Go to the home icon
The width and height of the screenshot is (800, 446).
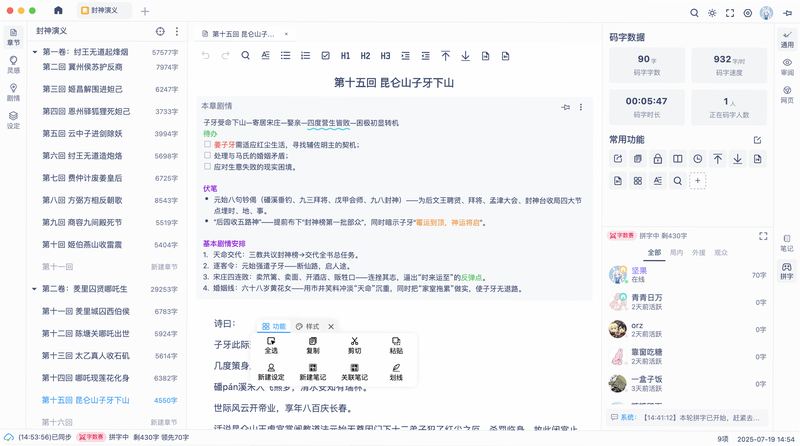(x=58, y=10)
